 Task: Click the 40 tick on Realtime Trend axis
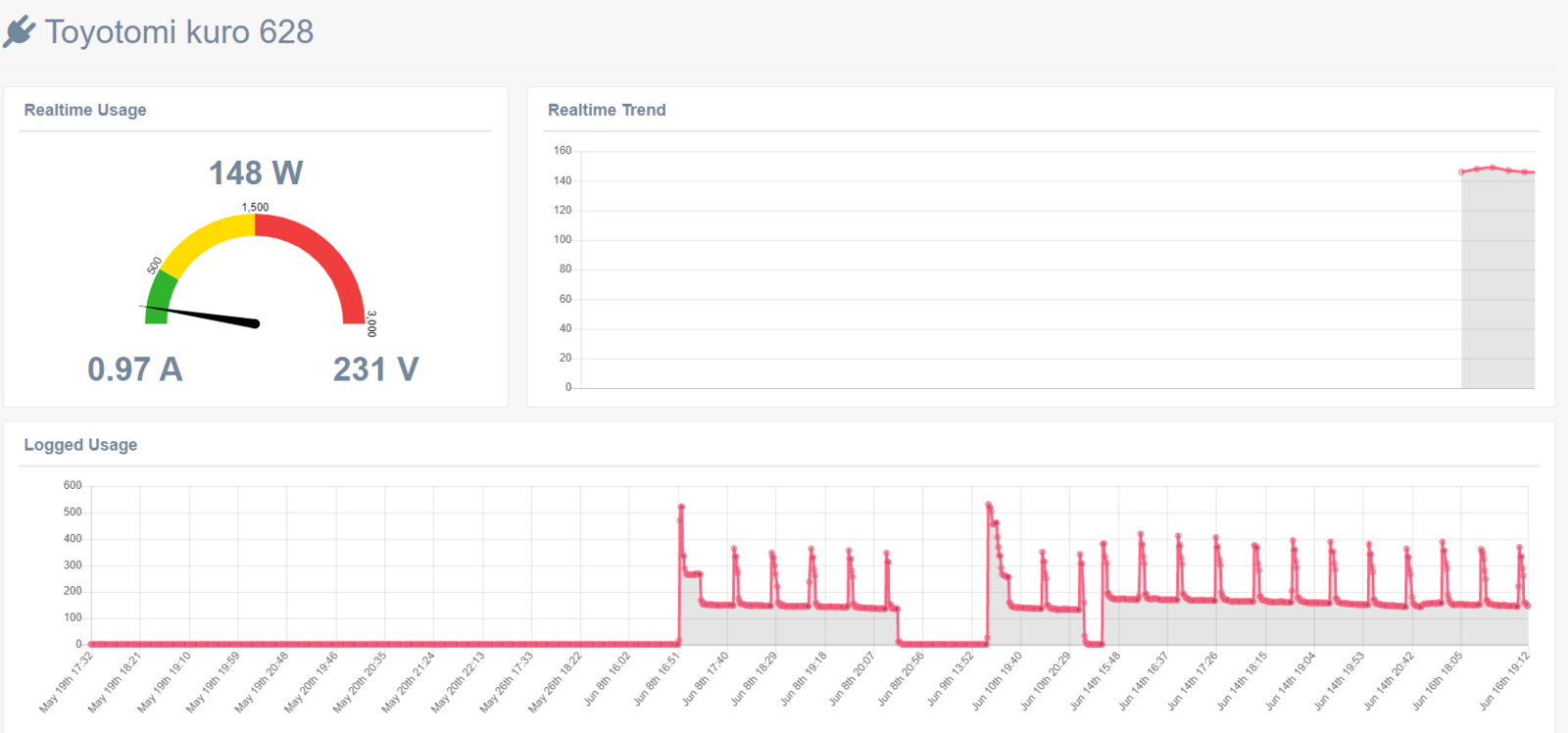(565, 328)
